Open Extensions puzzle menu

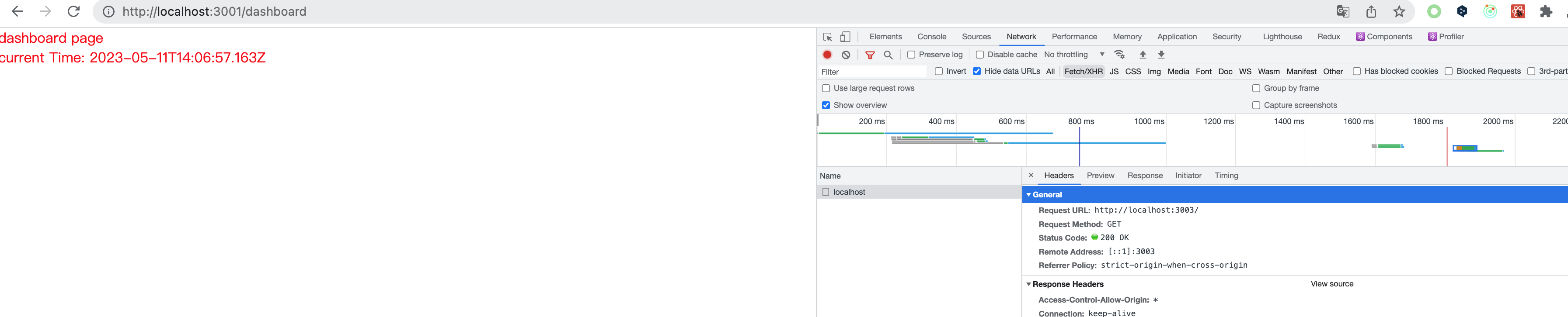click(x=1546, y=11)
